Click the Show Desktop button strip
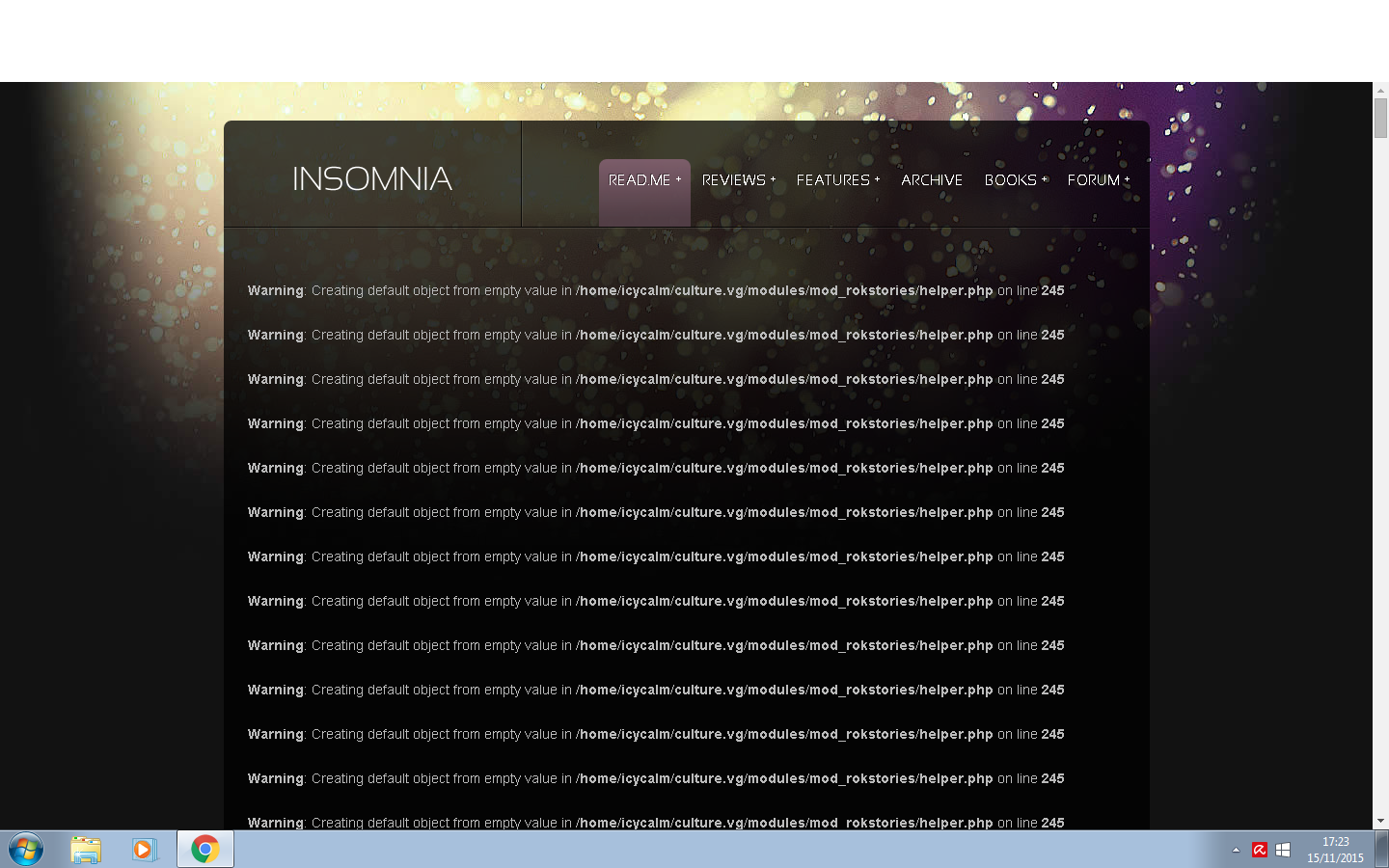This screenshot has width=1389, height=868. [x=1381, y=850]
